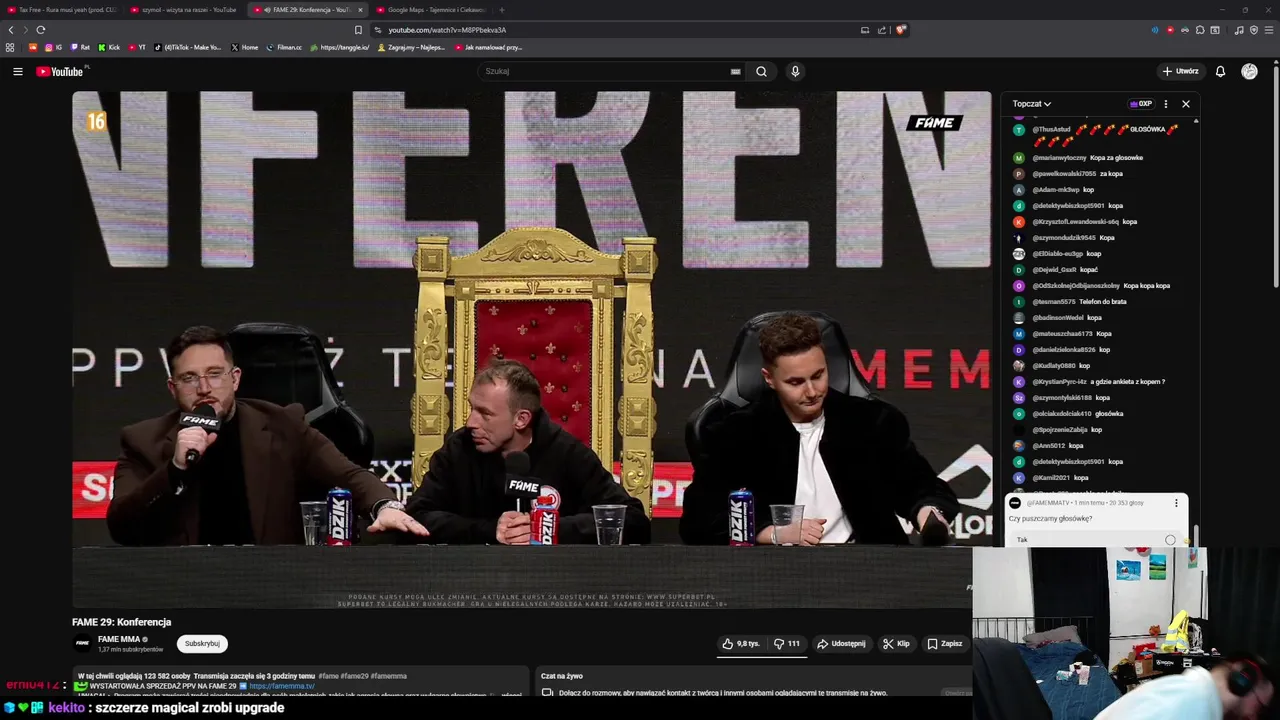
Task: Click share page icon in address bar
Action: pos(882,30)
